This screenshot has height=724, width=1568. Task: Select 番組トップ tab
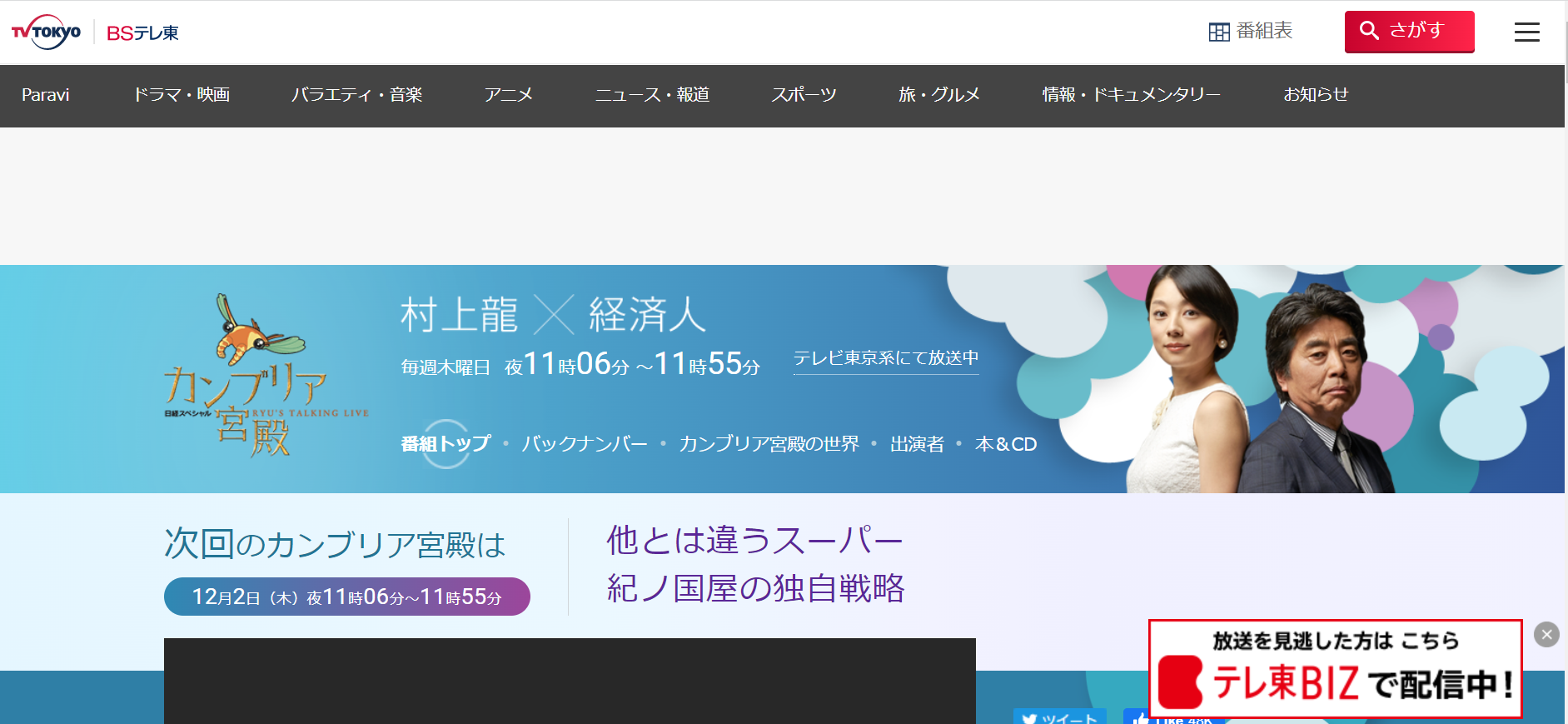coord(446,444)
